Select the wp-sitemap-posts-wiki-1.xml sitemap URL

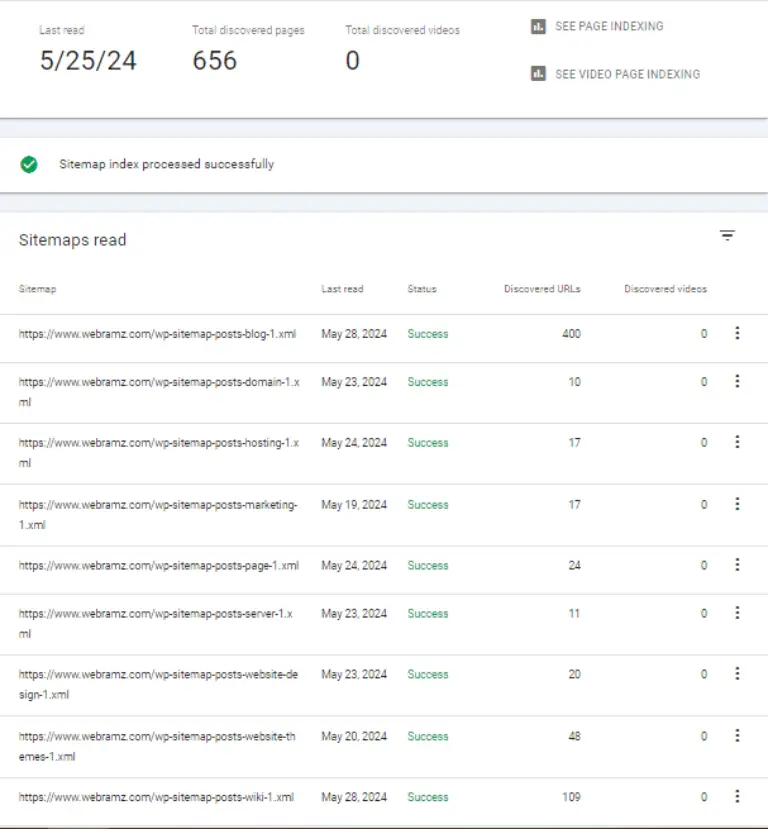[x=156, y=797]
